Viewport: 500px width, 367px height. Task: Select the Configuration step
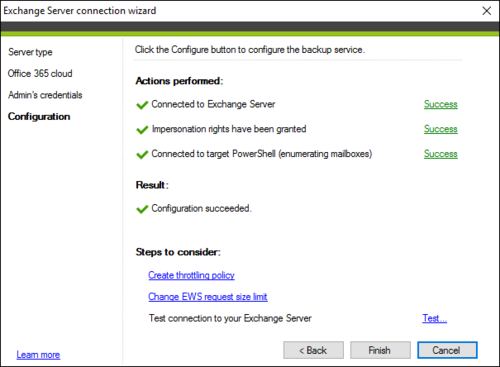click(x=39, y=117)
